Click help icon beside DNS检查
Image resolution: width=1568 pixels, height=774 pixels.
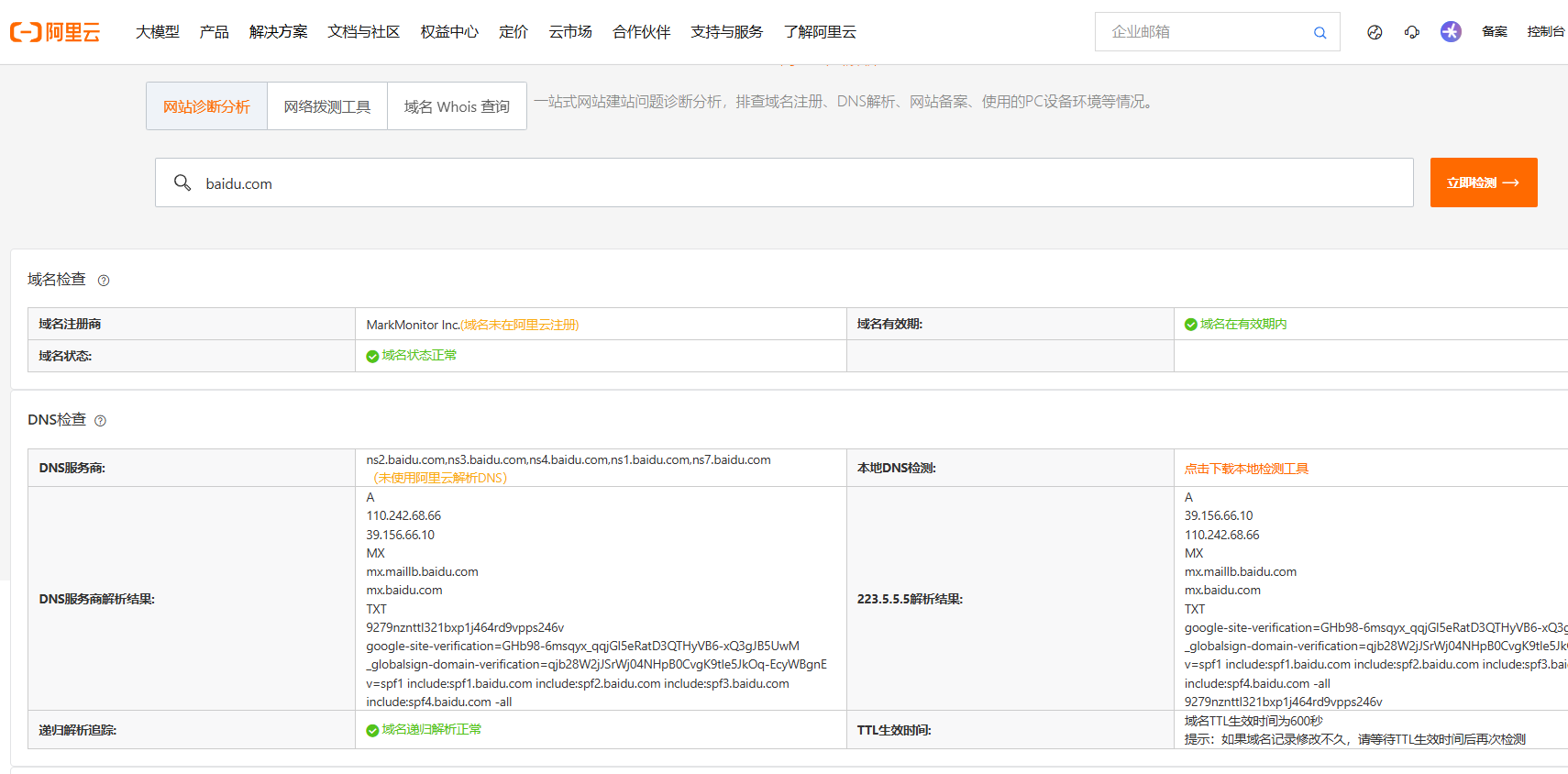101,421
